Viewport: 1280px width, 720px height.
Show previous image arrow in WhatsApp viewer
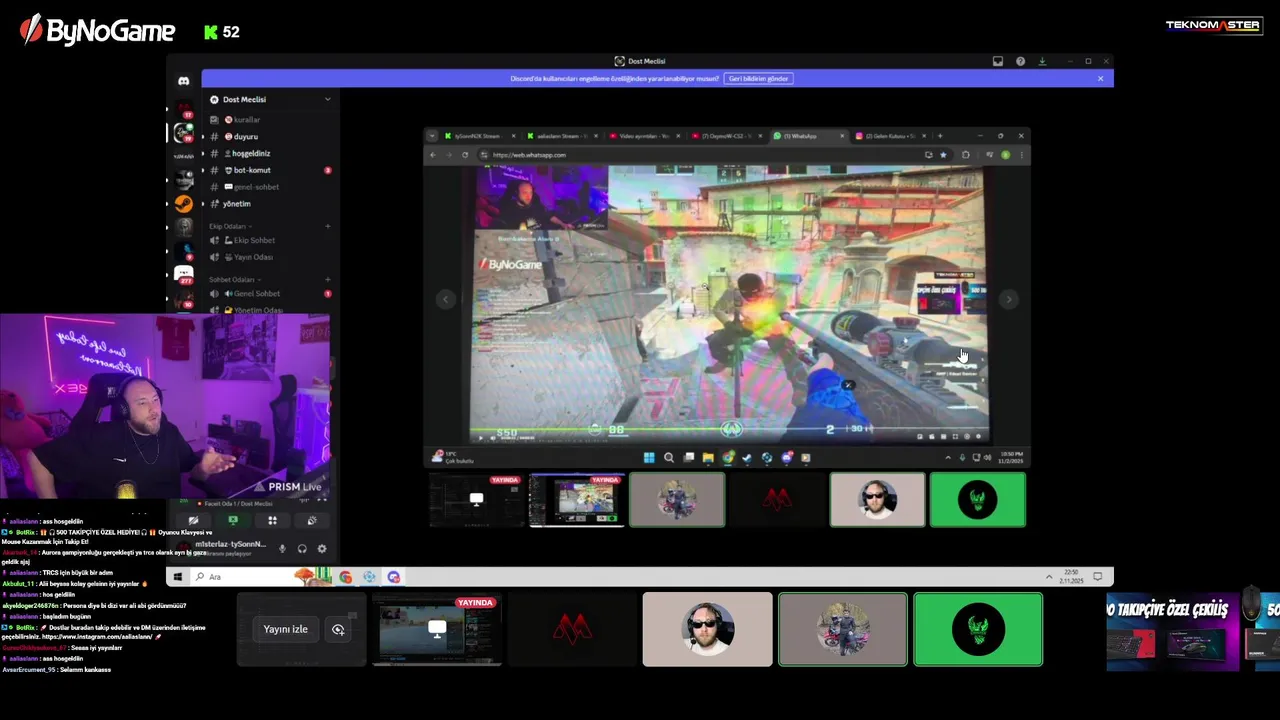click(x=445, y=299)
